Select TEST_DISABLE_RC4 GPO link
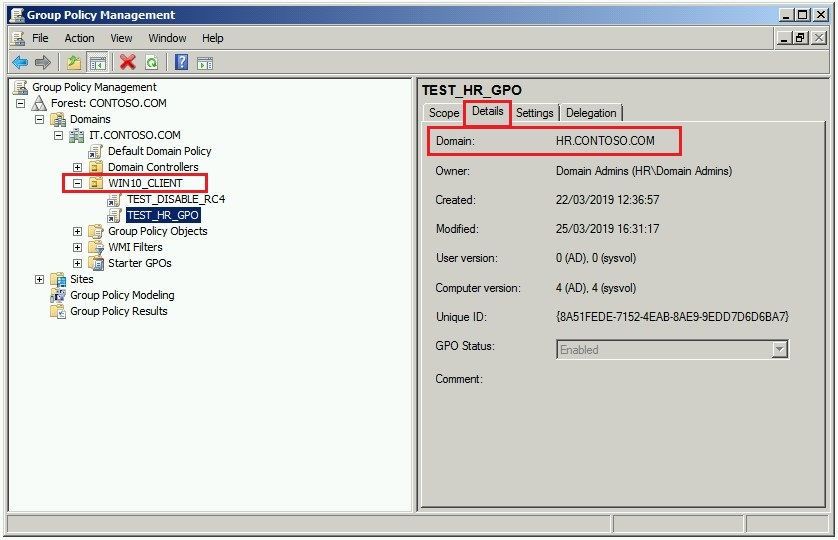Screen dimensions: 838x540 [x=176, y=199]
